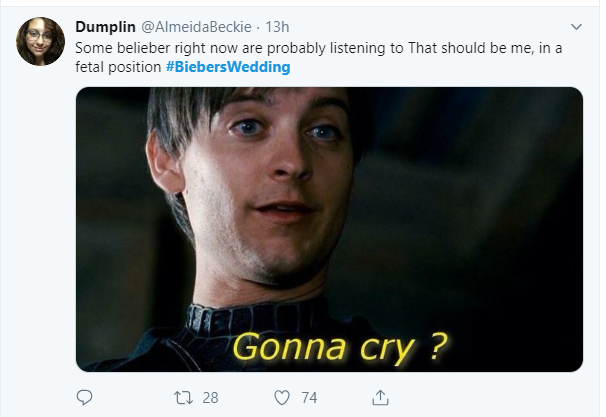Click the retweet count 28
606x417 pixels.
click(x=210, y=398)
